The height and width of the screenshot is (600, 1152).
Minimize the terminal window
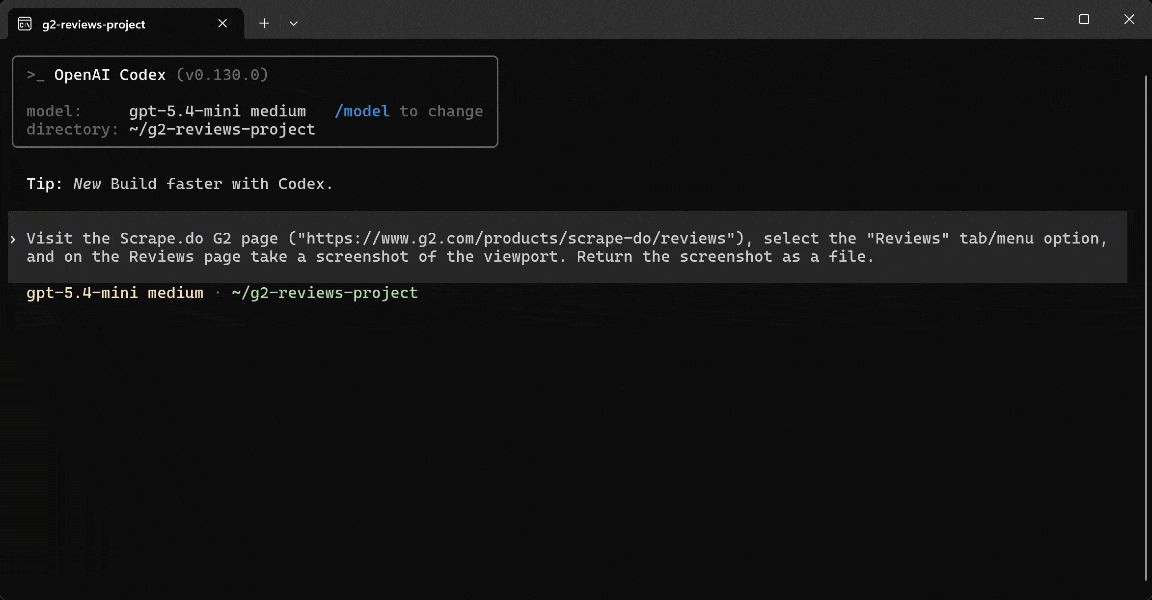(x=1039, y=19)
